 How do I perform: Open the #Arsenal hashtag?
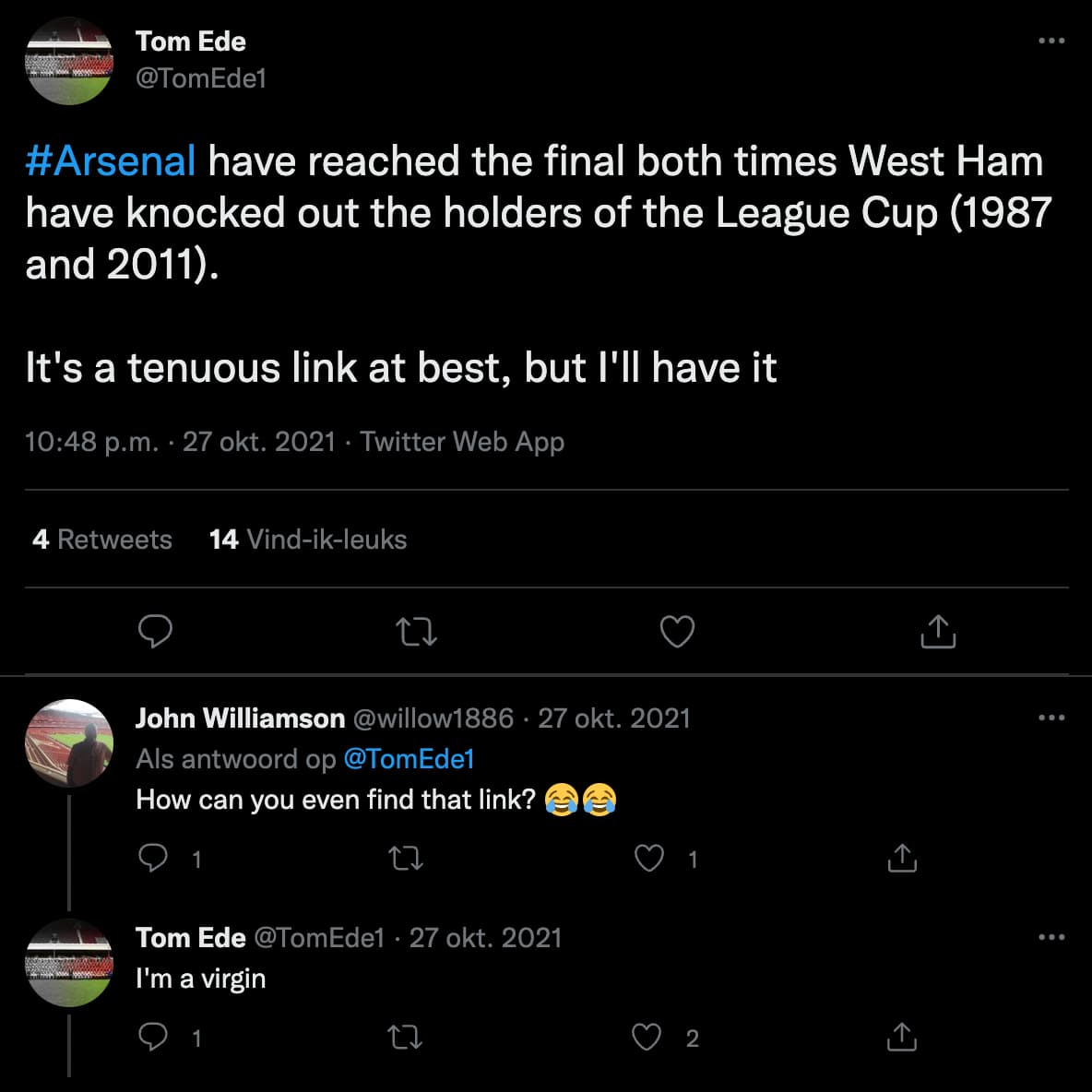110,160
